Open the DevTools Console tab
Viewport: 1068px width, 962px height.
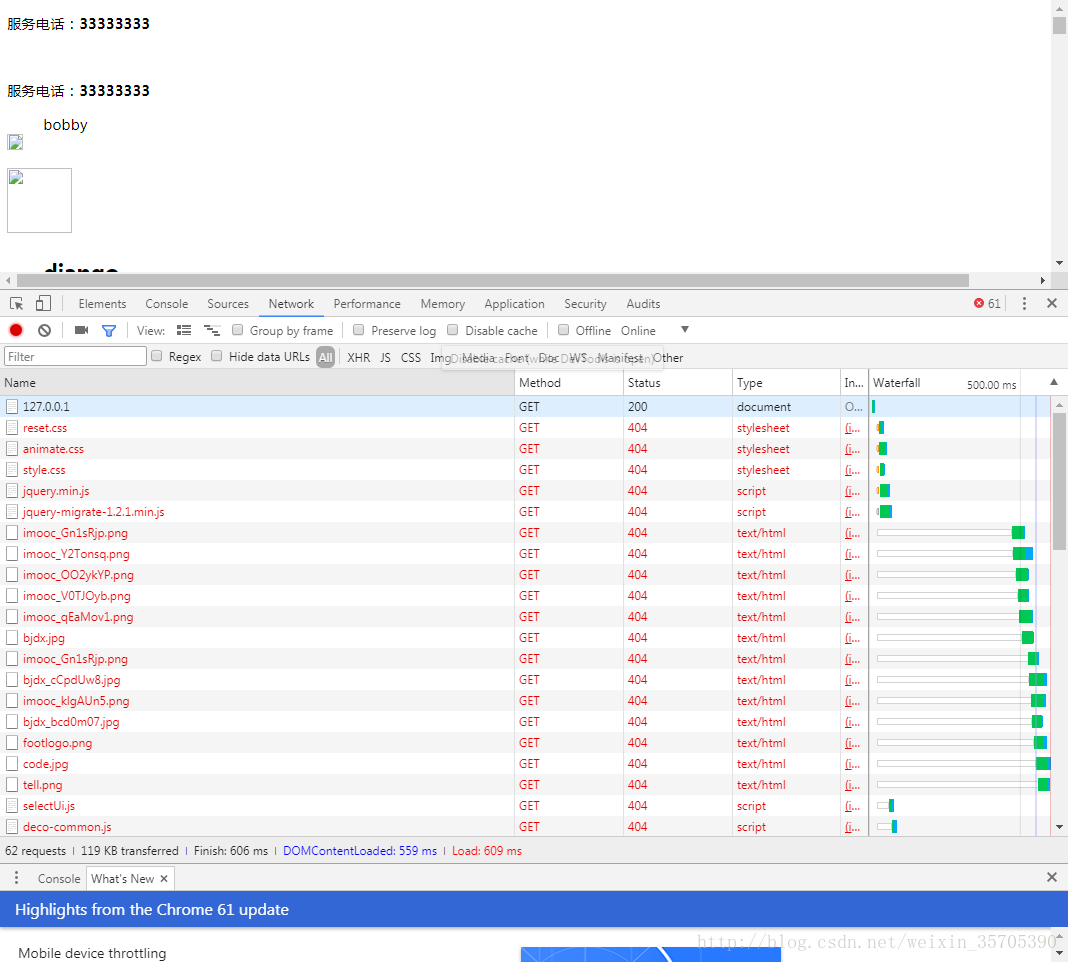click(166, 304)
